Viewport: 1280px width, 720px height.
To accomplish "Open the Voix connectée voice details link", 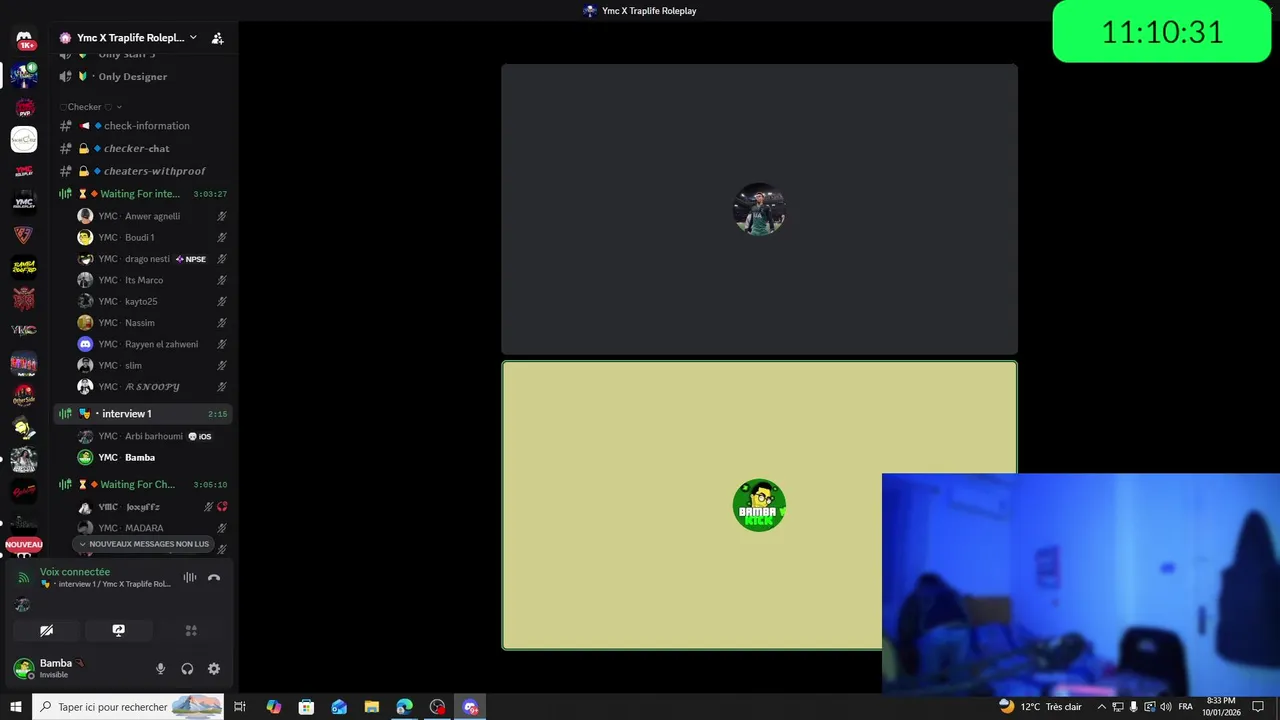I will point(75,572).
